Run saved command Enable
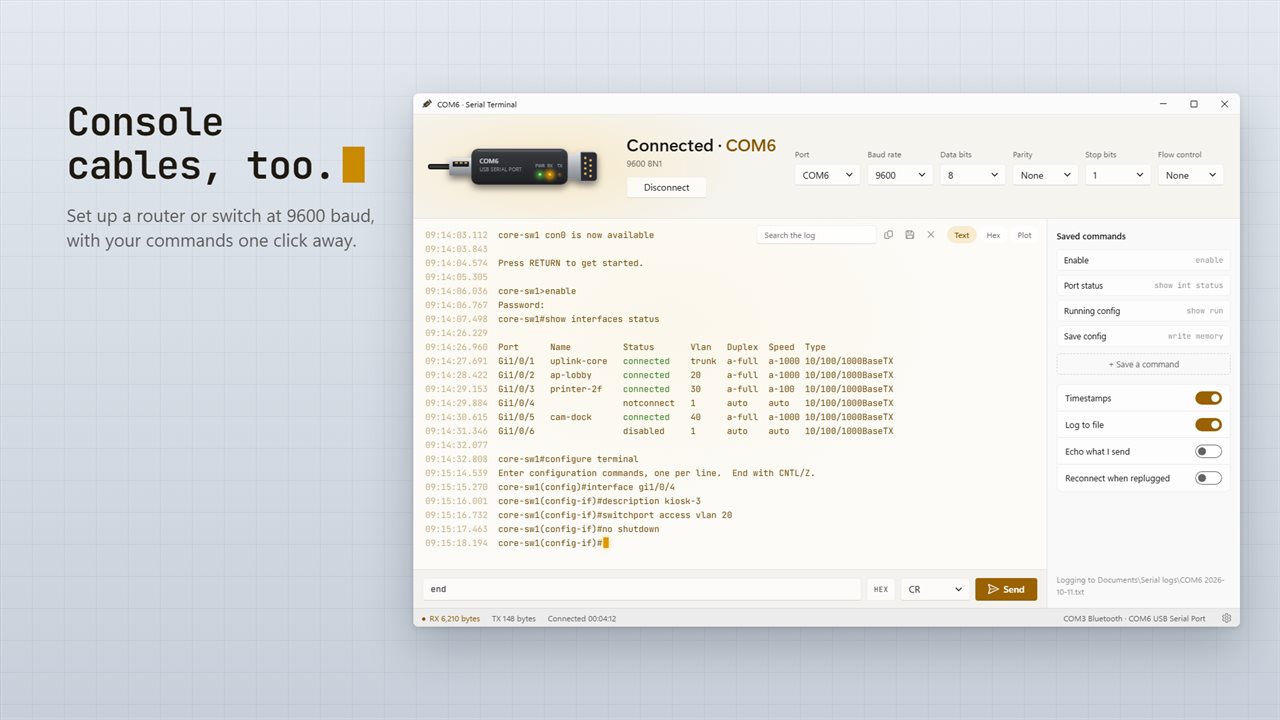This screenshot has height=720, width=1280. point(1143,260)
